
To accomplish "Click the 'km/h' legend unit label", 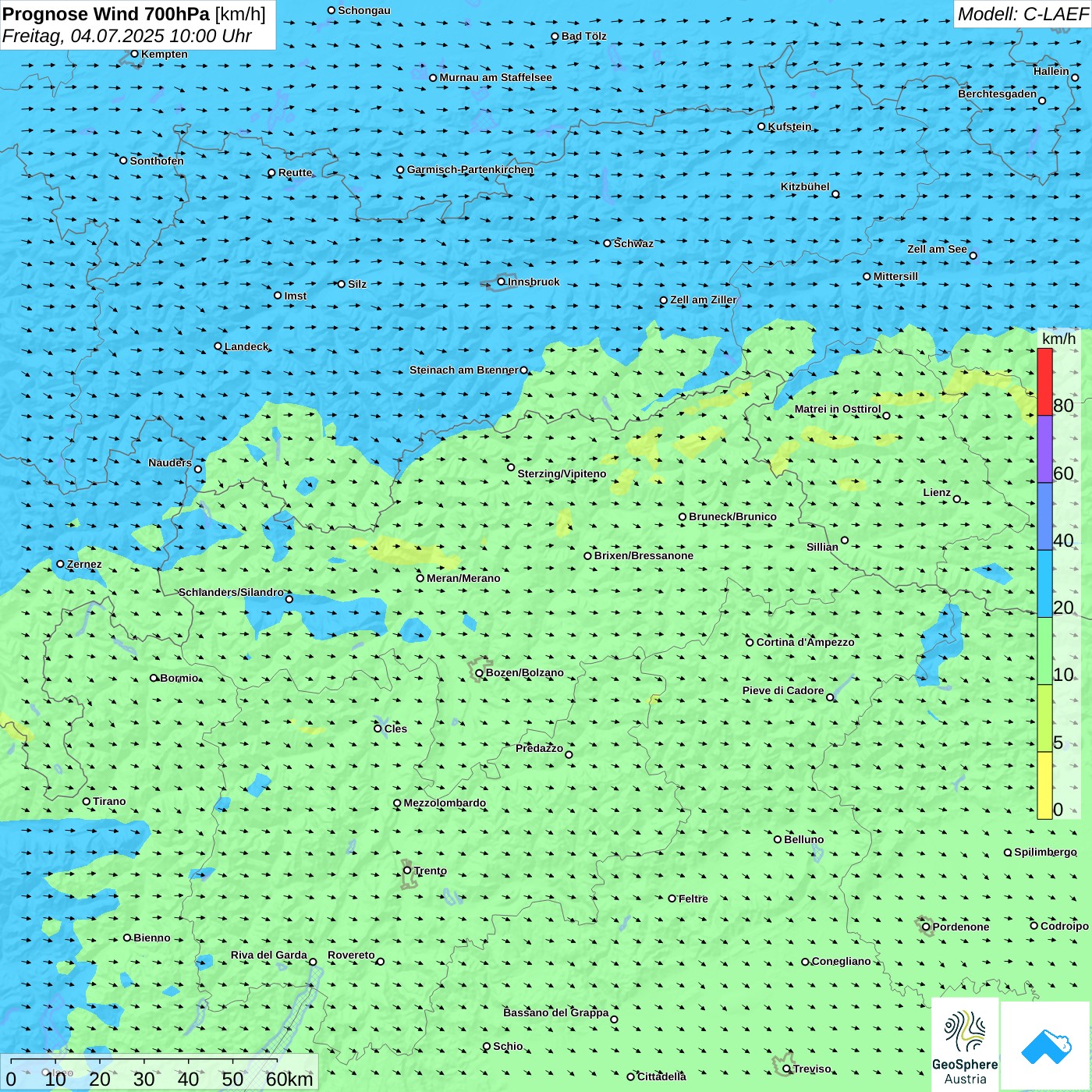I will [1058, 339].
